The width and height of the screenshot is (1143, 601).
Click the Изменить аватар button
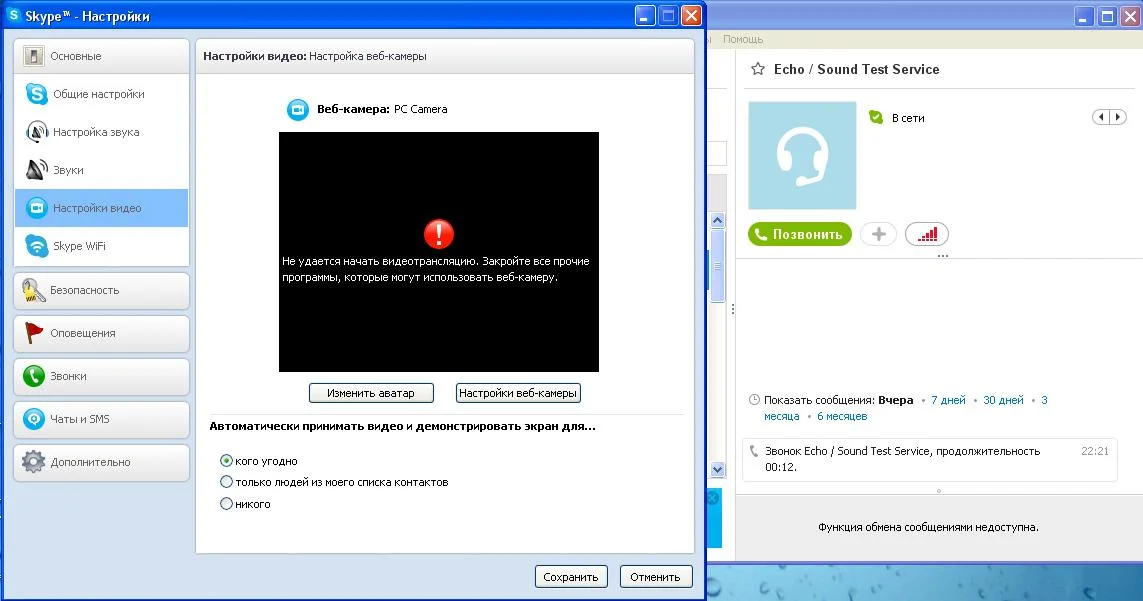coord(371,393)
